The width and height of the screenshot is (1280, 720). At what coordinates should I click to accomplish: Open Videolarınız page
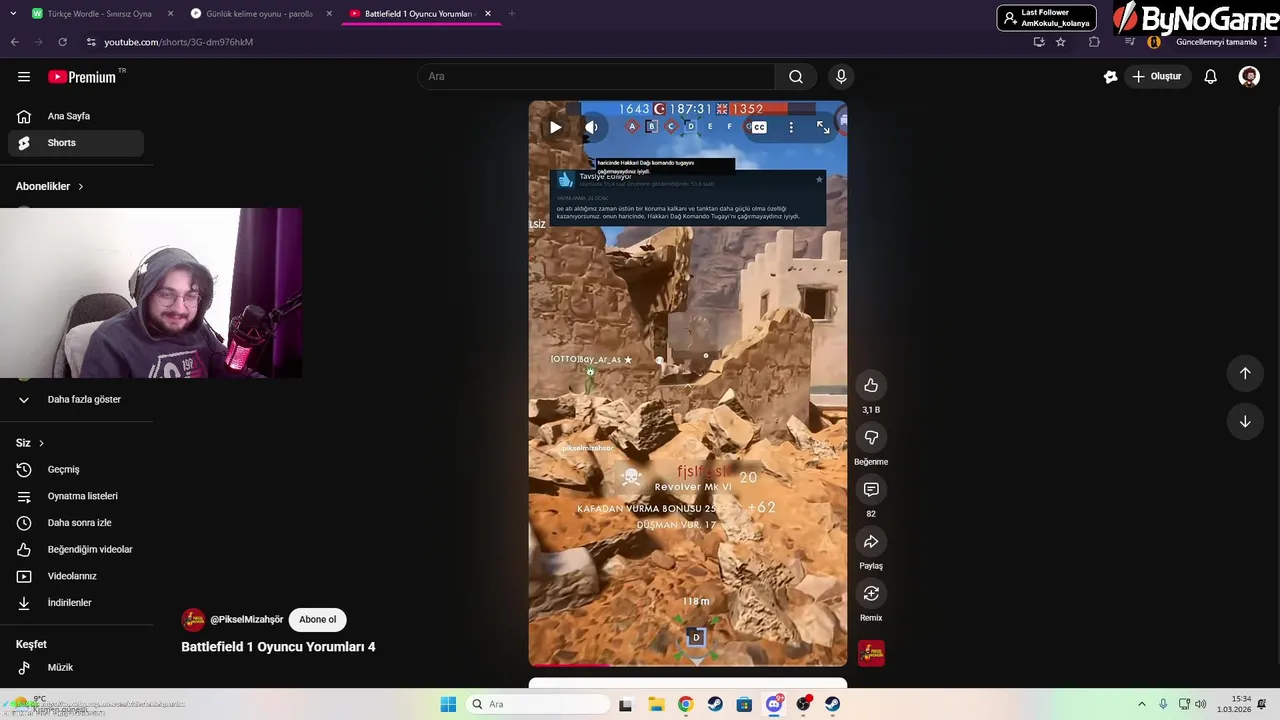(x=76, y=576)
